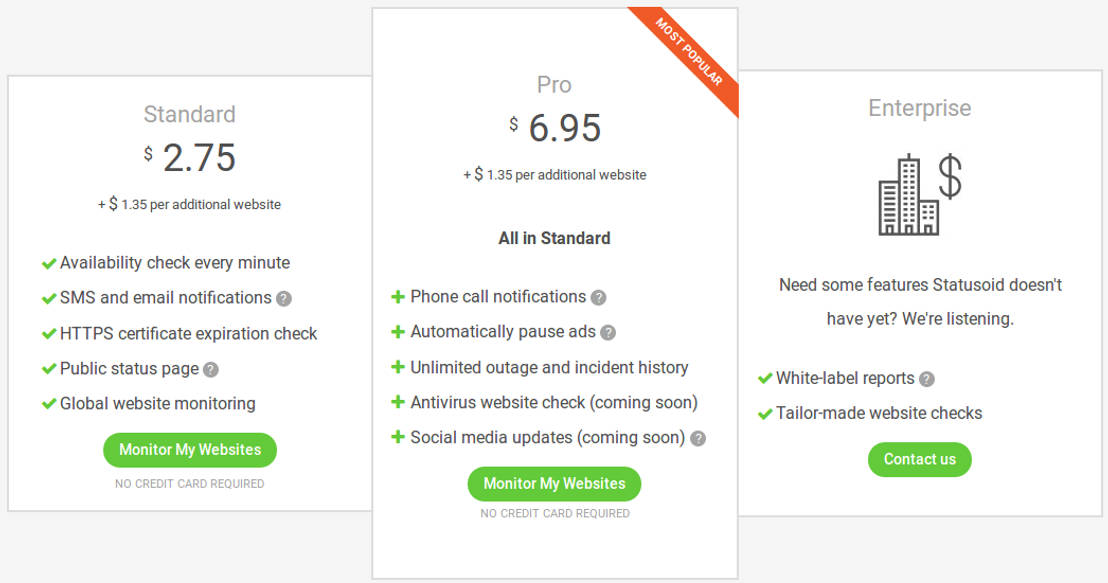Click help icon next to Social media updates
Viewport: 1108px width, 583px height.
(x=698, y=438)
